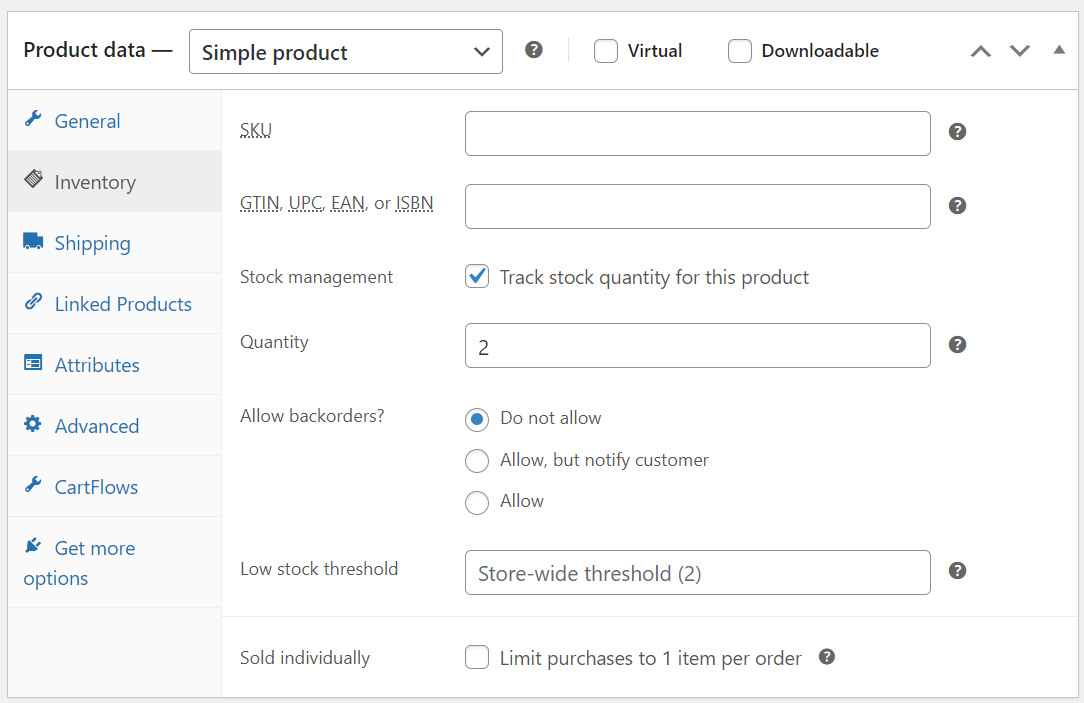Click the Linked Products chain icon
The height and width of the screenshot is (703, 1084).
pyautogui.click(x=31, y=302)
